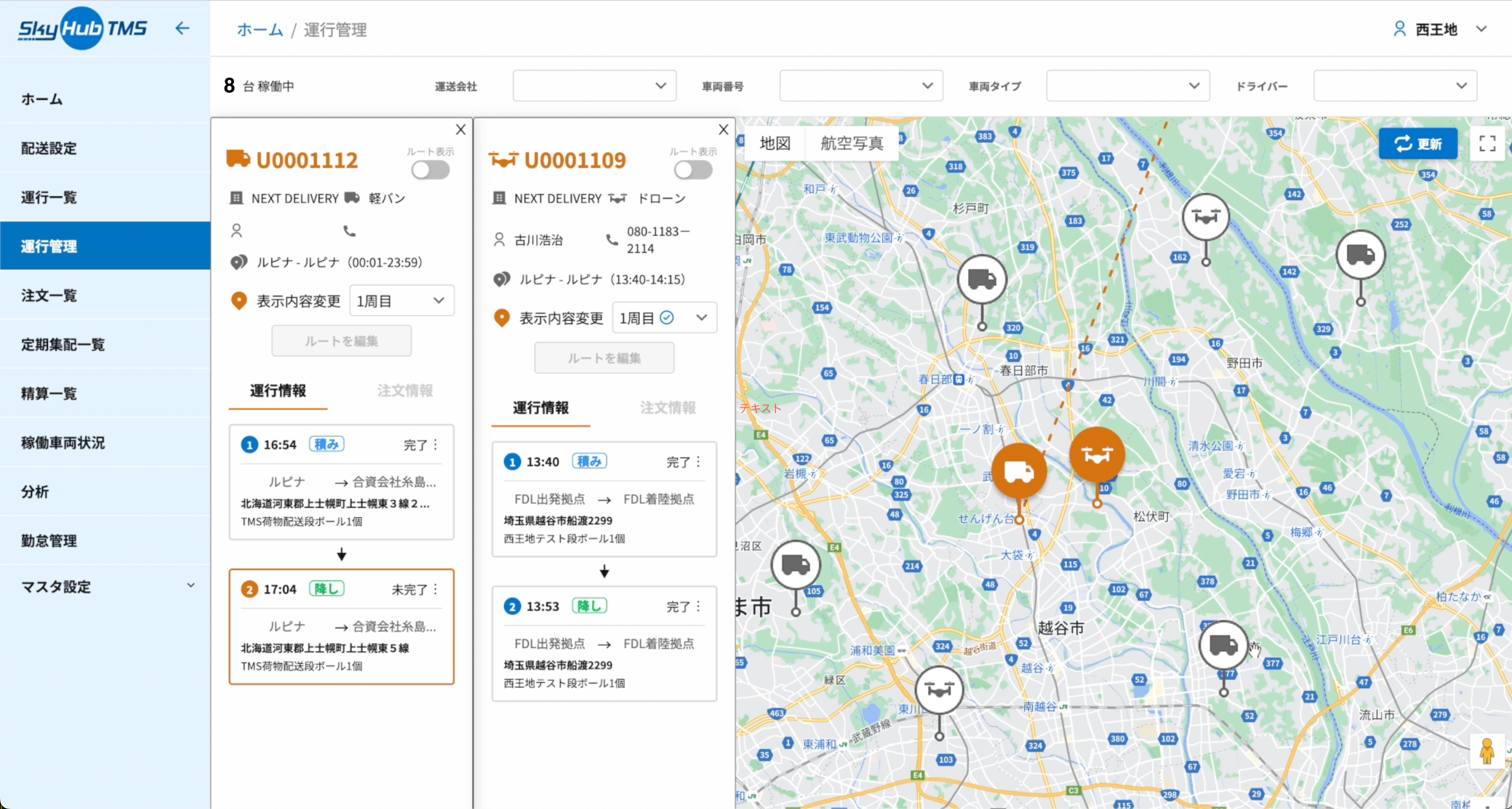Image resolution: width=1512 pixels, height=809 pixels.
Task: Click the back arrow next to SkyHub TMS logo
Action: click(x=182, y=28)
